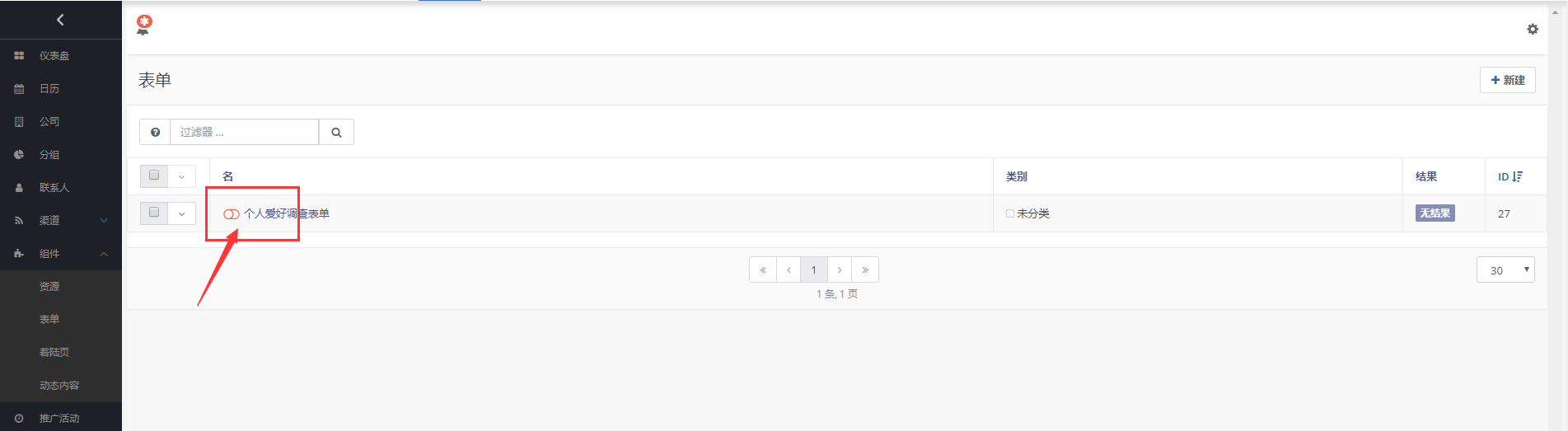
Task: Click the Mautic logo icon
Action: click(144, 25)
